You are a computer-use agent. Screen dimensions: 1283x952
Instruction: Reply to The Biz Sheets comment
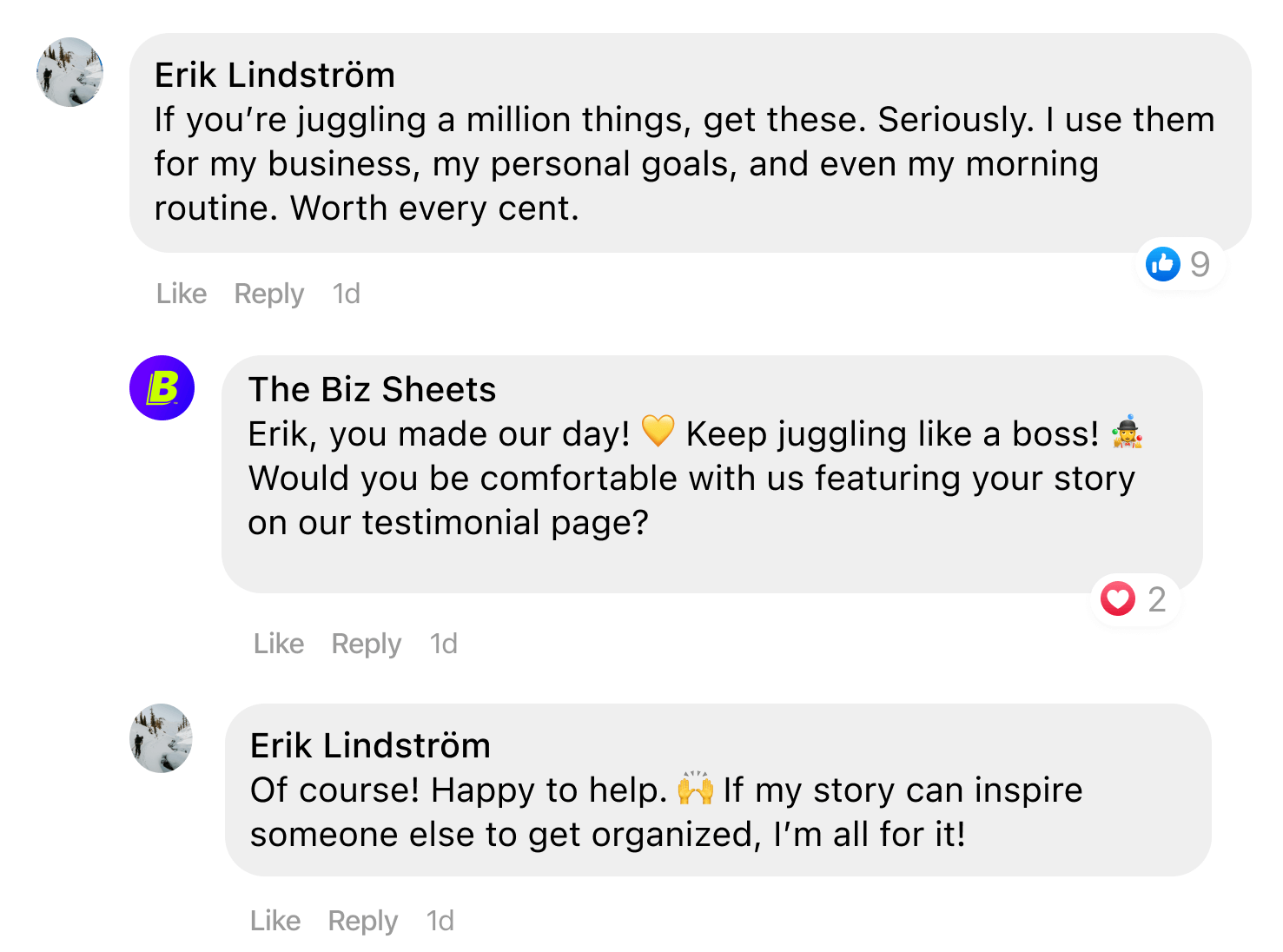point(367,645)
